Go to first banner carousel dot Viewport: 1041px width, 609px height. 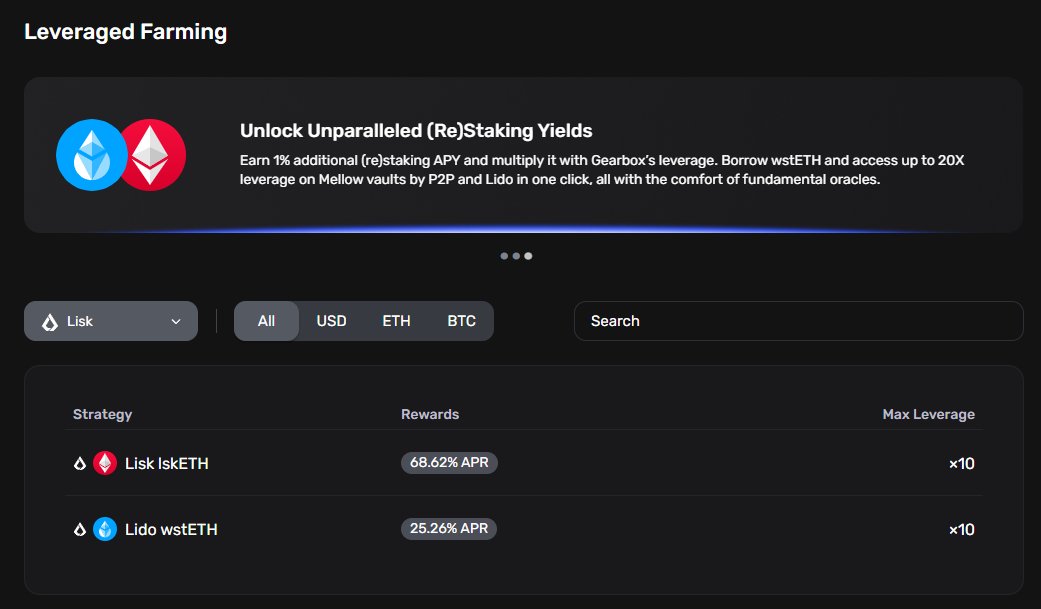pyautogui.click(x=504, y=256)
